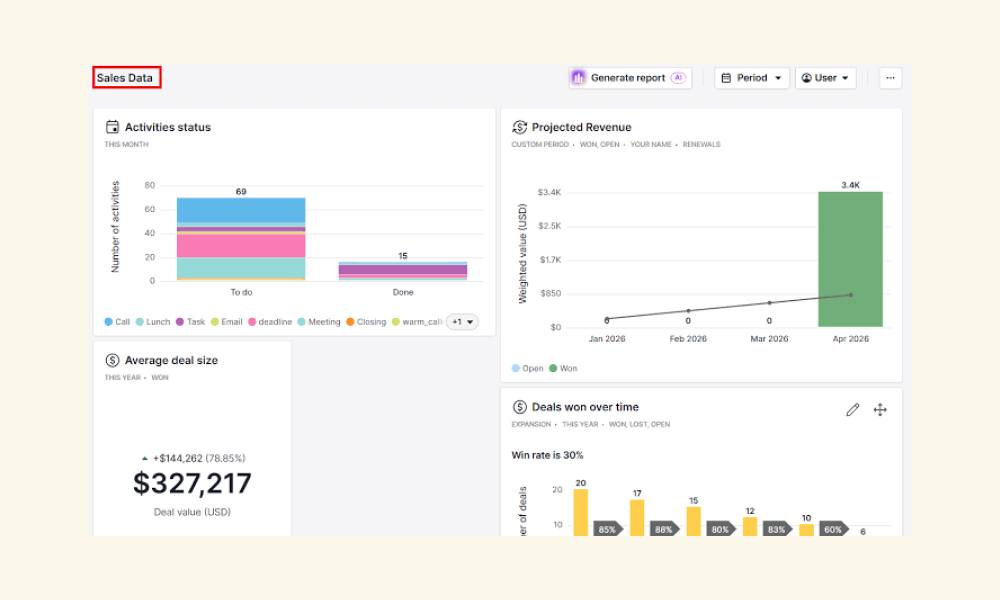Click the Activities status calendar icon

click(x=112, y=127)
